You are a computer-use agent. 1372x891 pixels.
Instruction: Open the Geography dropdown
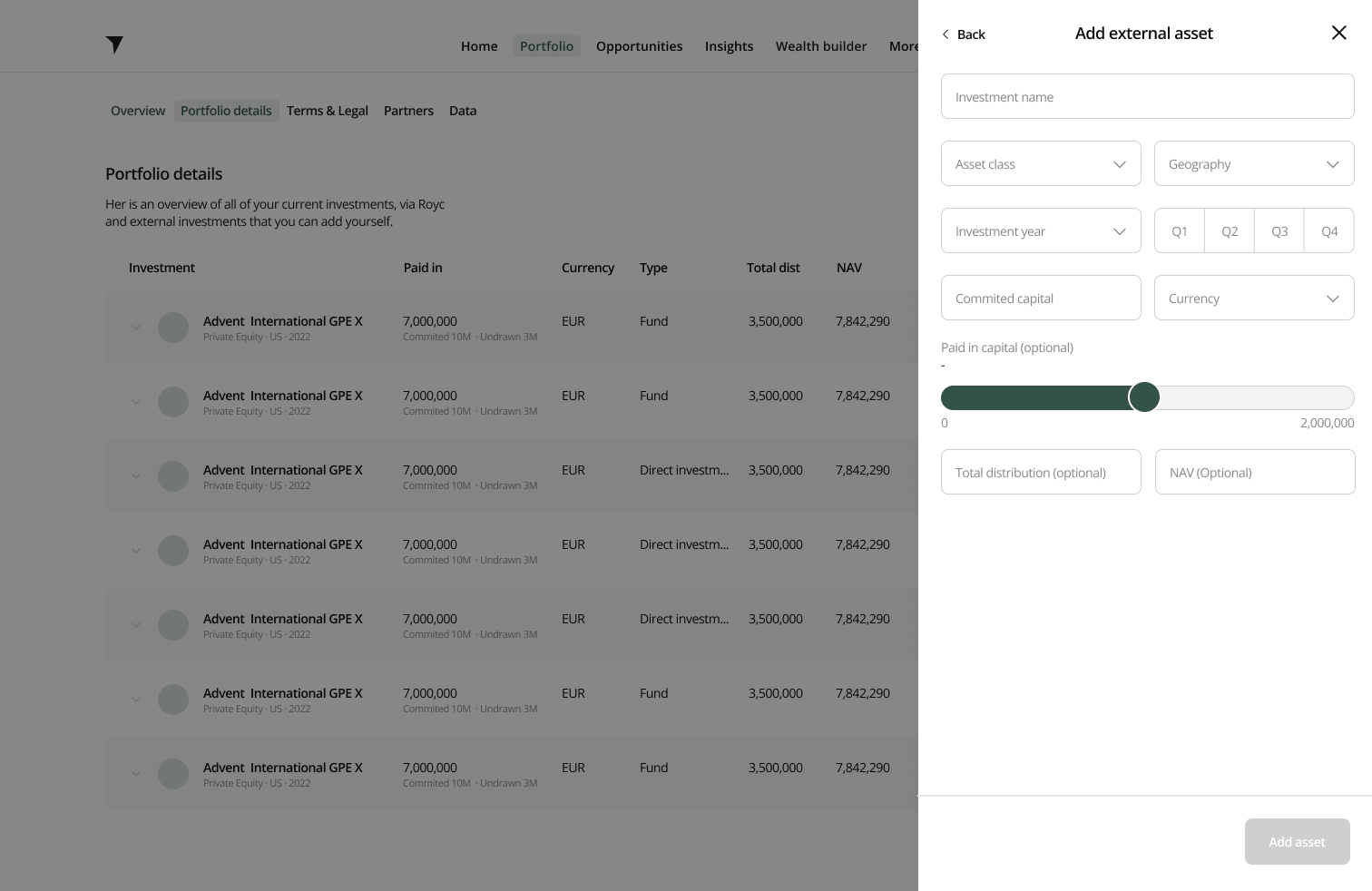click(1254, 163)
